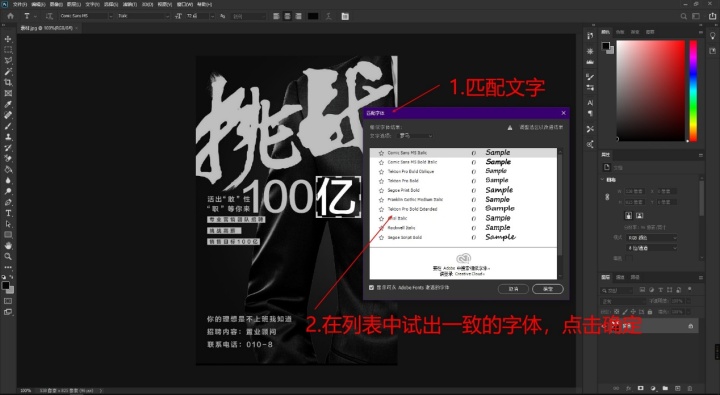Open the 滤镜(T) menu
Viewport: 720px width, 395px height.
click(x=130, y=4)
